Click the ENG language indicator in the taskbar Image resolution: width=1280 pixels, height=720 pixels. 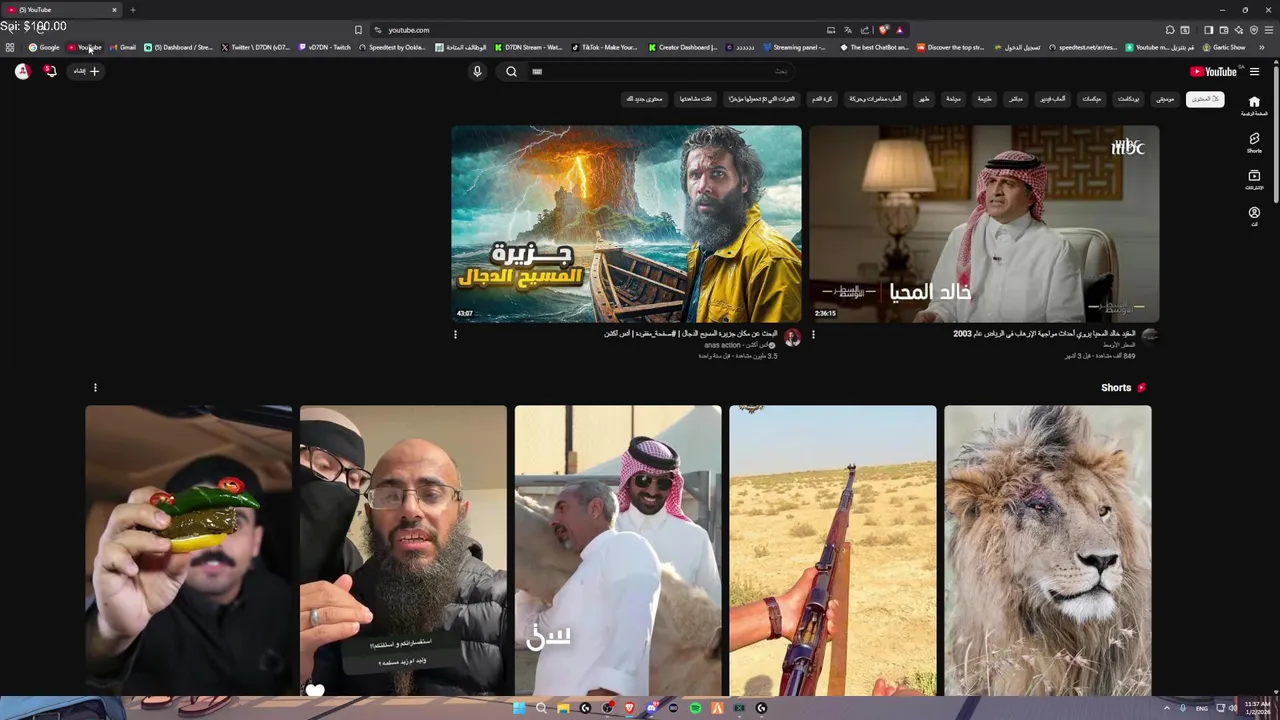[1202, 708]
